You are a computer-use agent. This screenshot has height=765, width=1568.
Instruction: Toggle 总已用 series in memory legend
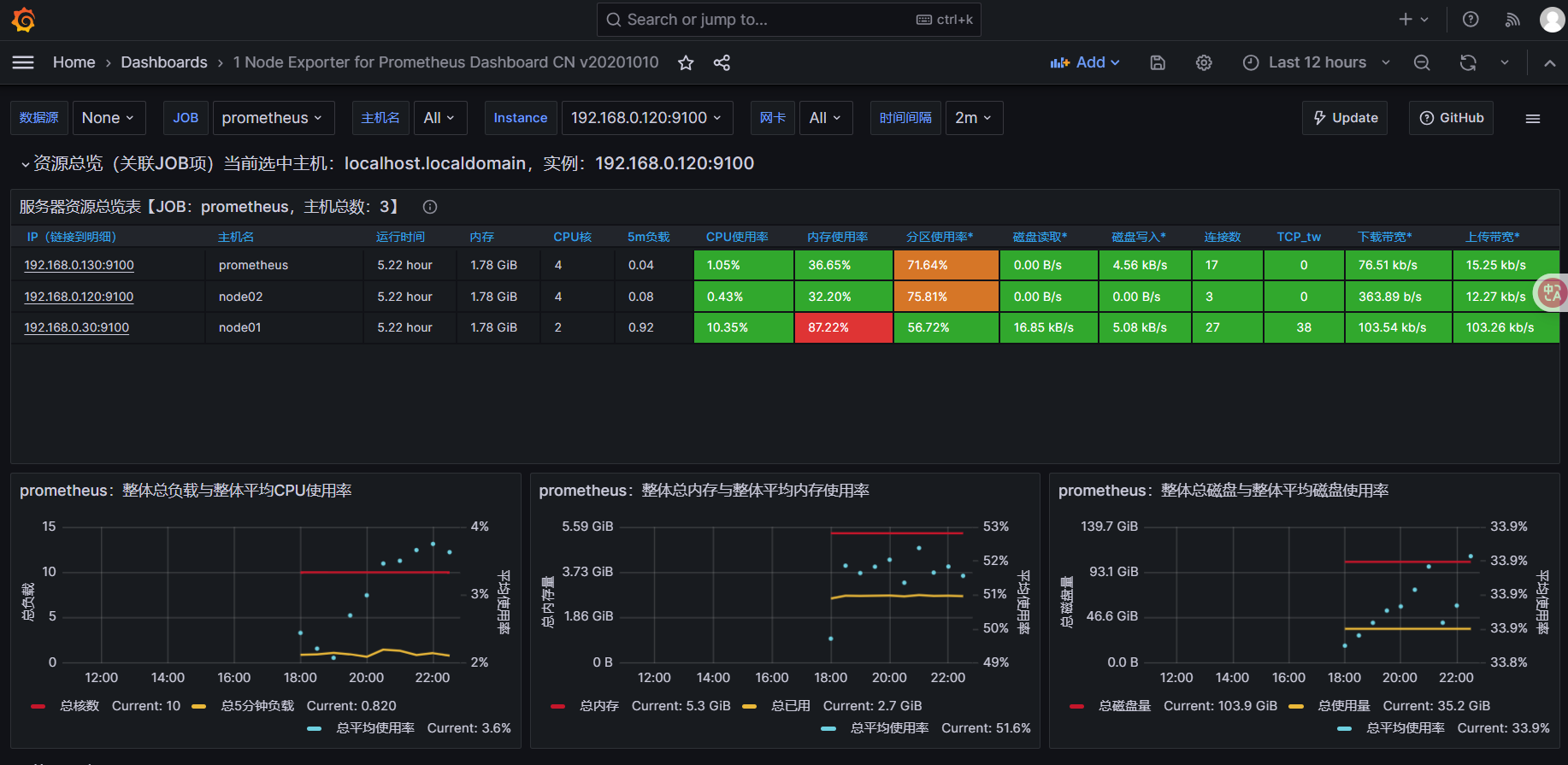(x=791, y=706)
